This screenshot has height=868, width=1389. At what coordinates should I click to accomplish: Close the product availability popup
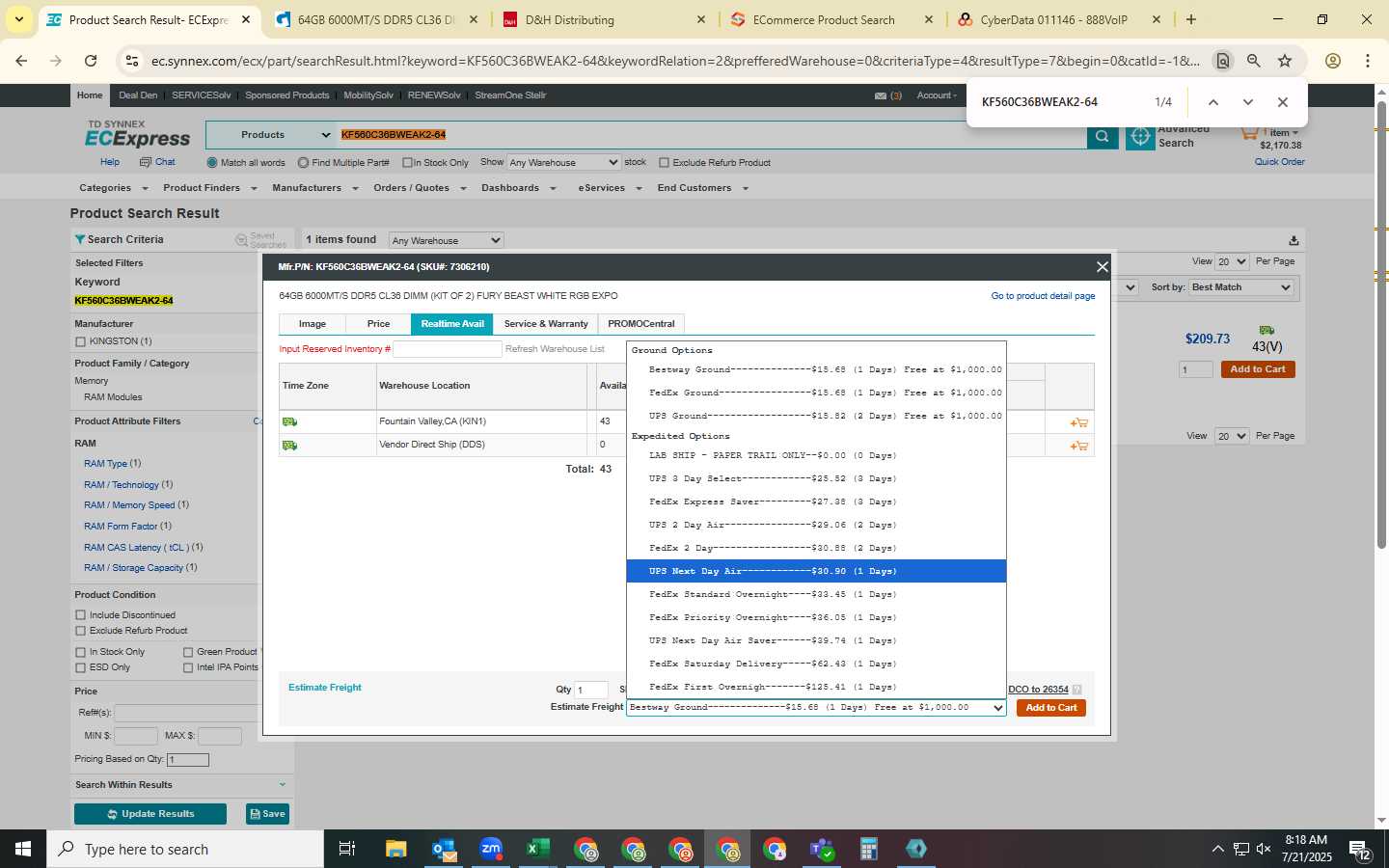pyautogui.click(x=1102, y=266)
